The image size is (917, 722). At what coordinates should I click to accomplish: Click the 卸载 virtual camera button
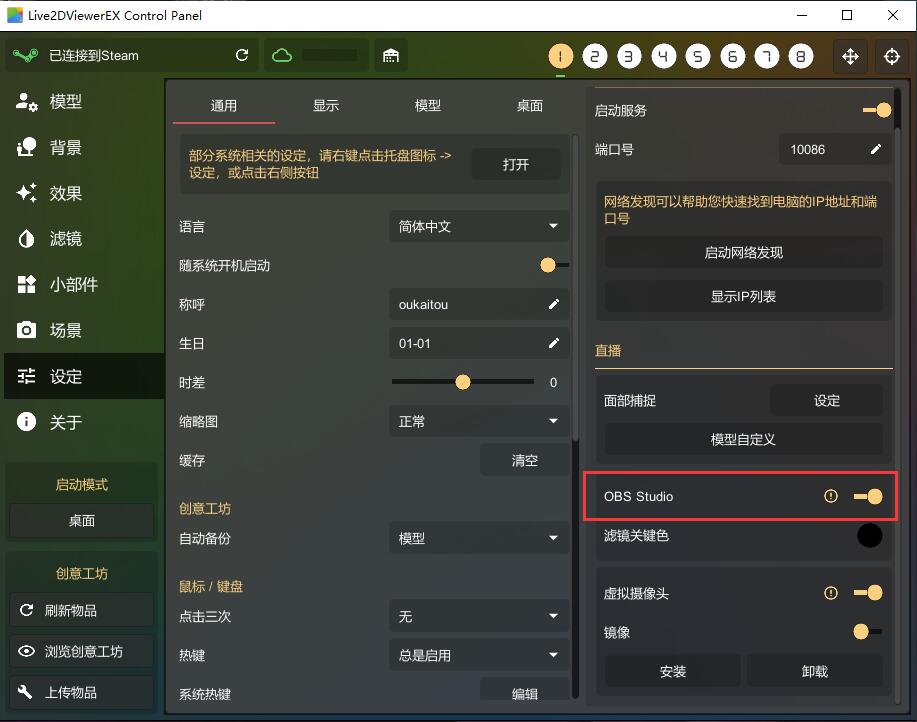[815, 671]
